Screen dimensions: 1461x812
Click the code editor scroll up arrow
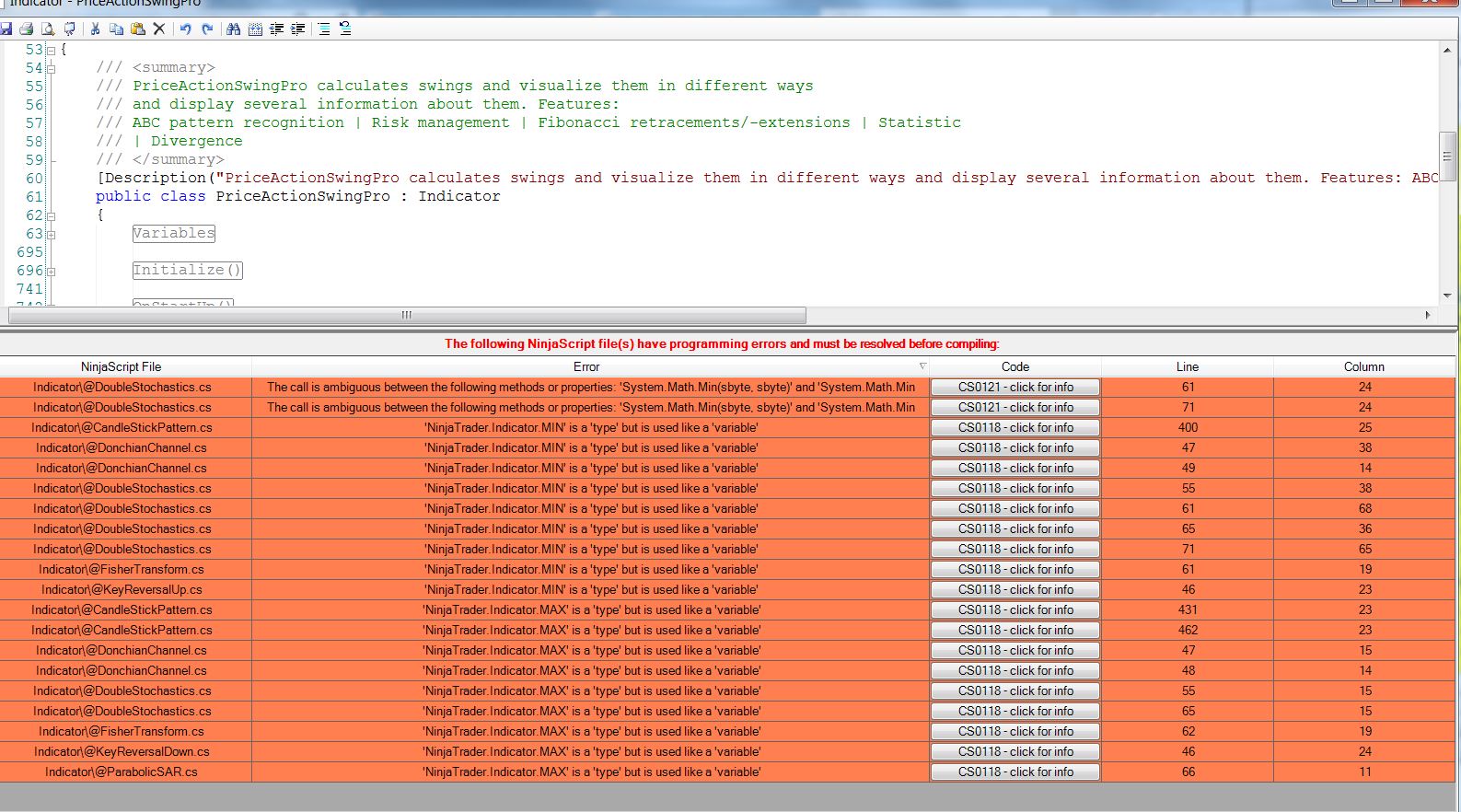pyautogui.click(x=1447, y=50)
